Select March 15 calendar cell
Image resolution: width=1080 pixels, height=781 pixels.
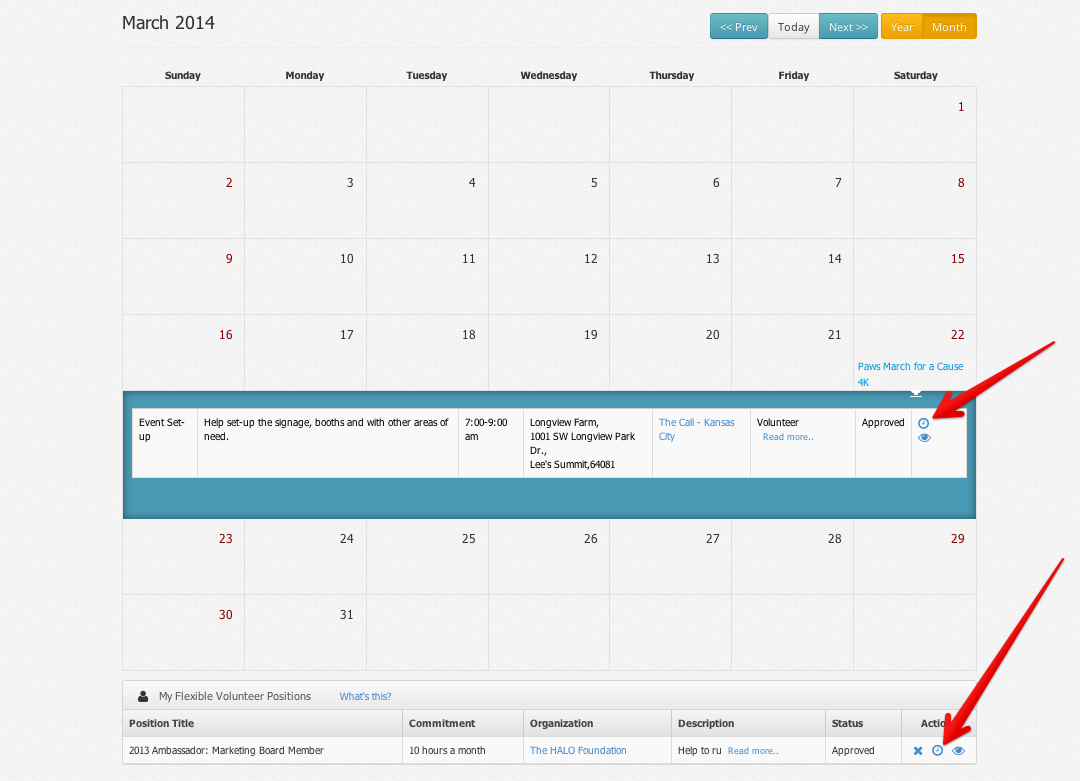914,276
